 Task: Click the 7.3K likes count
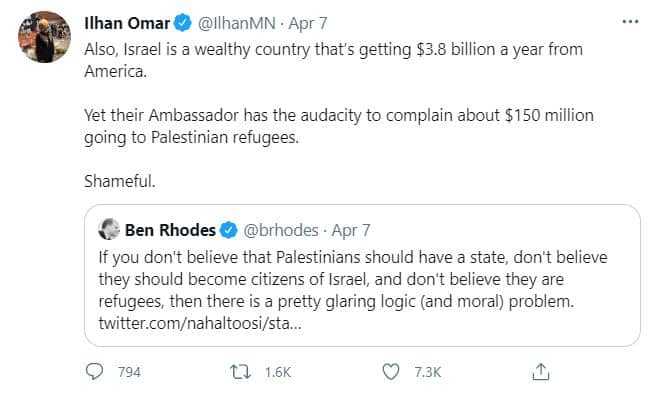427,372
